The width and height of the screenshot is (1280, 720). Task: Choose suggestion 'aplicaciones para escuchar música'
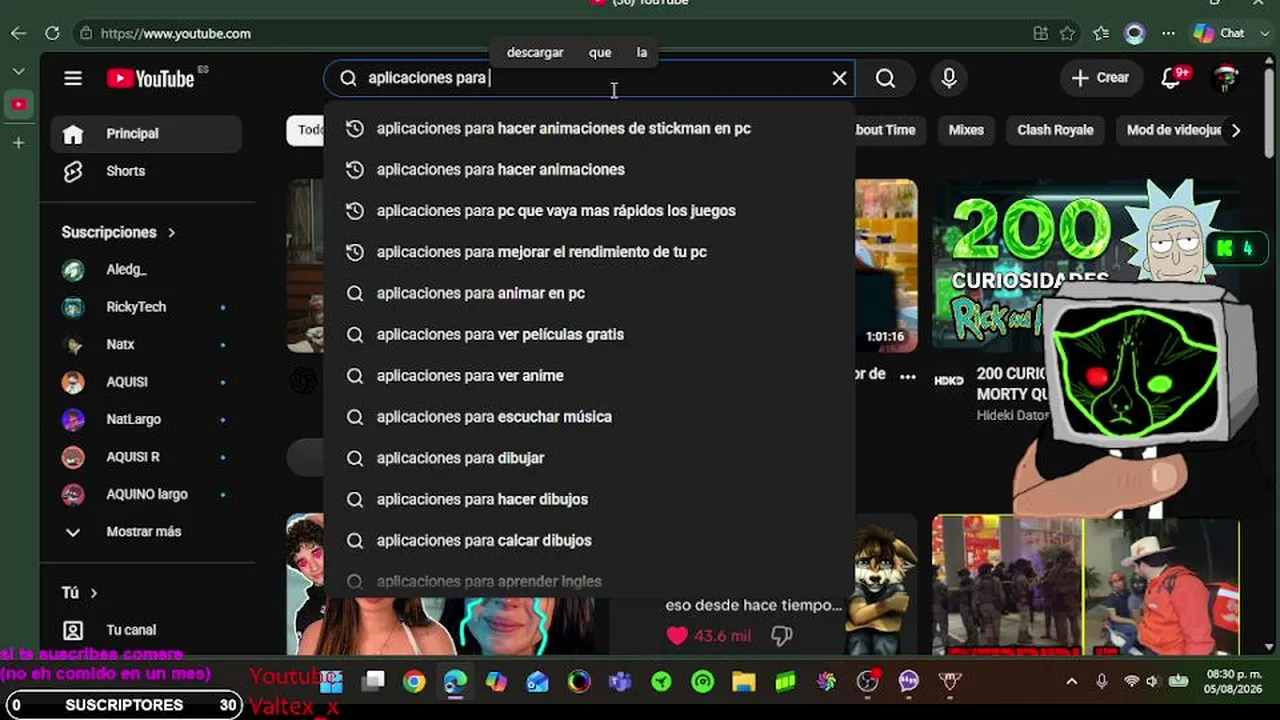coord(589,416)
